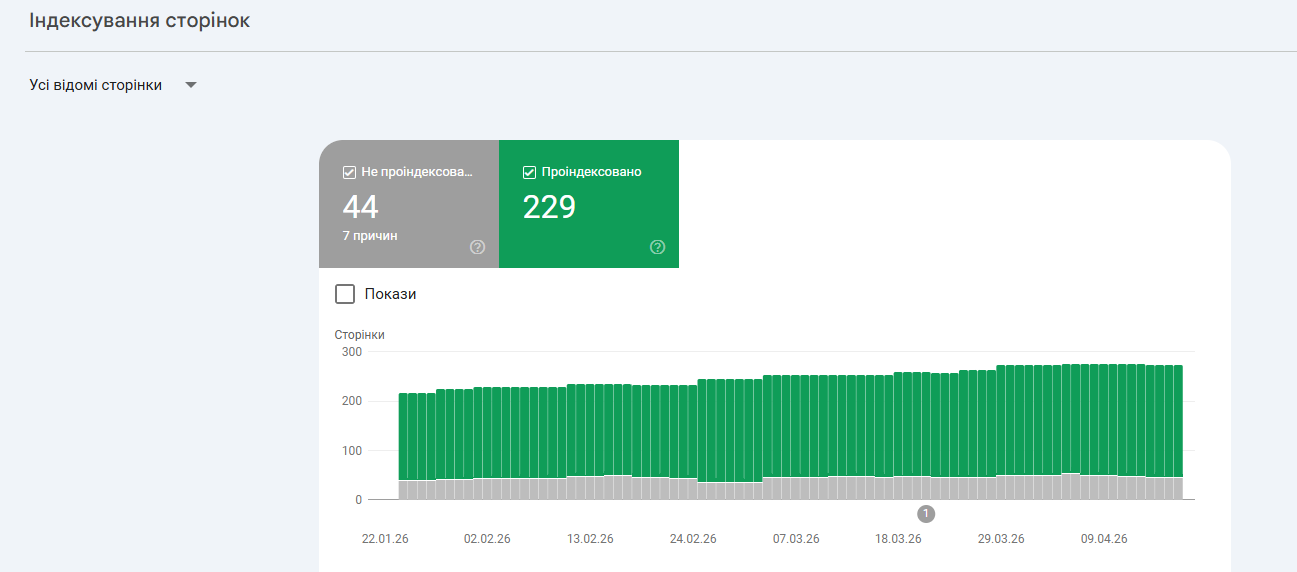The image size is (1297, 572).
Task: Click the 09.04.26 date label on the axis
Action: pos(1104,539)
